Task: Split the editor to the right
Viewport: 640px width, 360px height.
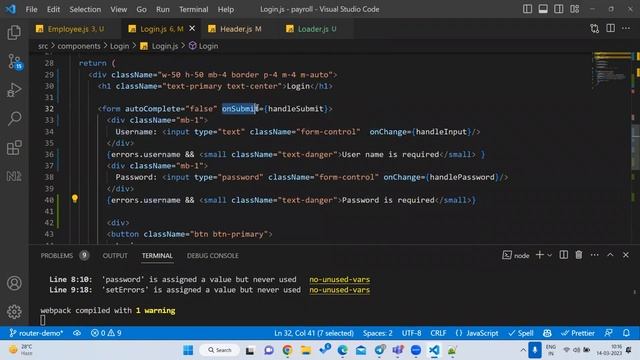Action: (610, 29)
